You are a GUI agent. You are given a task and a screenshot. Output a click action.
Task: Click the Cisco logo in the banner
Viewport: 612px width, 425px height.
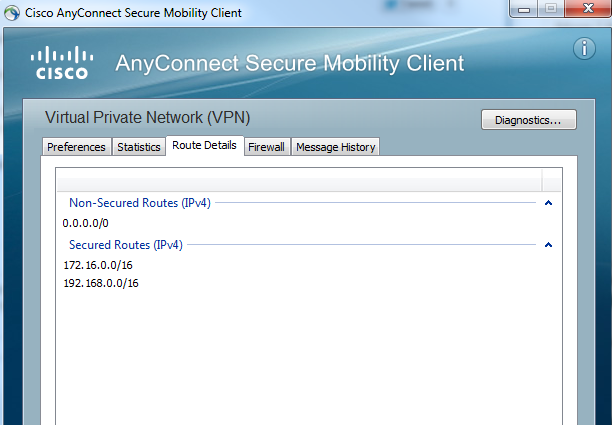coord(62,63)
